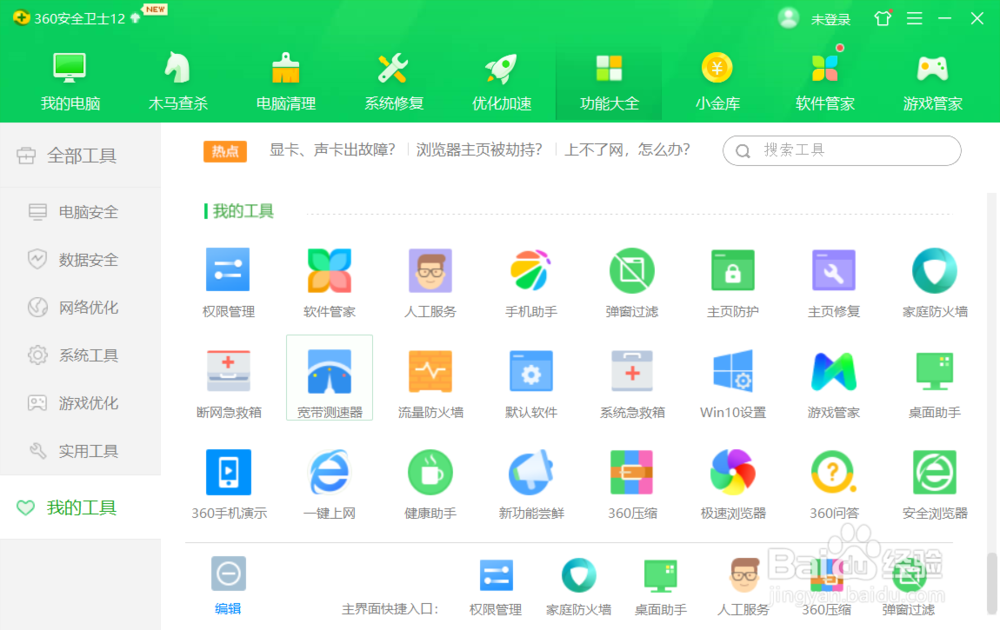Select 网络优化 category in sidebar
This screenshot has height=630, width=1000.
[80, 307]
